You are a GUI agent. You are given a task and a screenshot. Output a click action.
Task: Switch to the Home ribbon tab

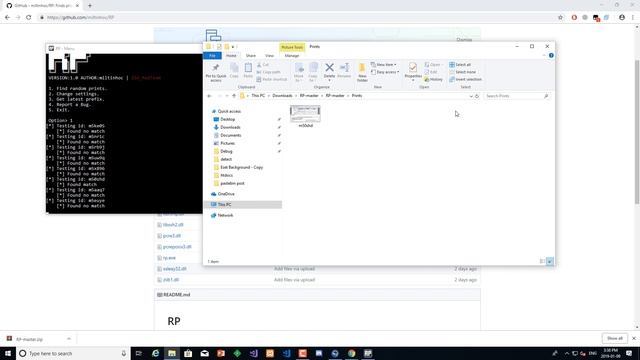(x=231, y=56)
